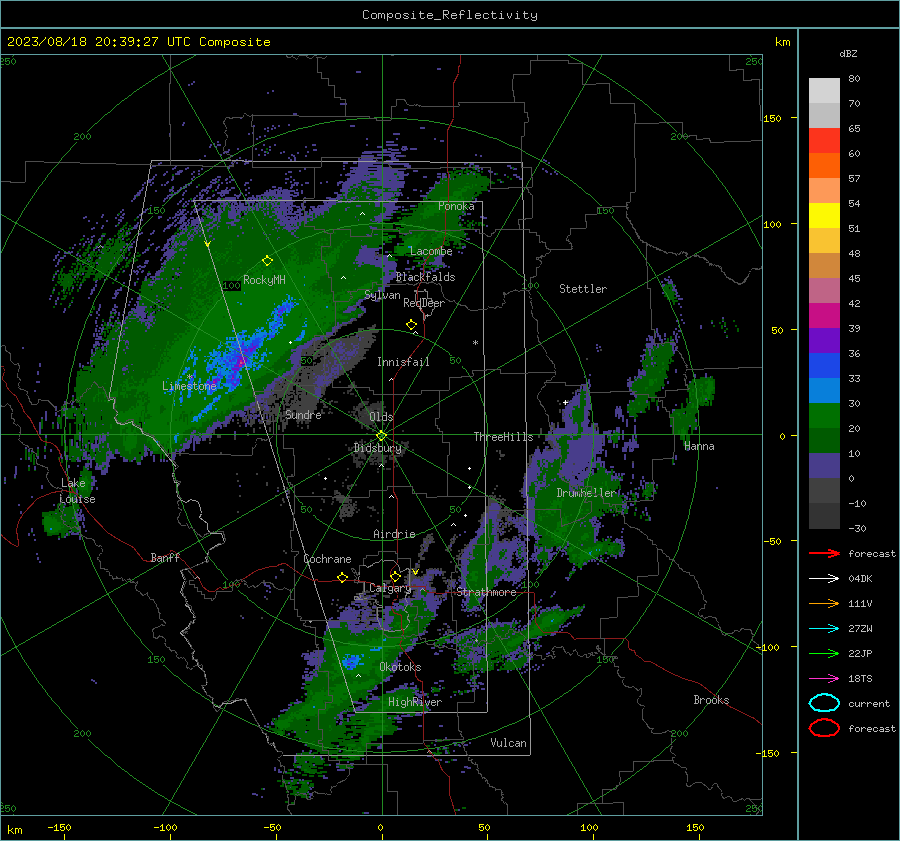Click the 18TS legend label
Screen dimensions: 900x841
[860, 679]
